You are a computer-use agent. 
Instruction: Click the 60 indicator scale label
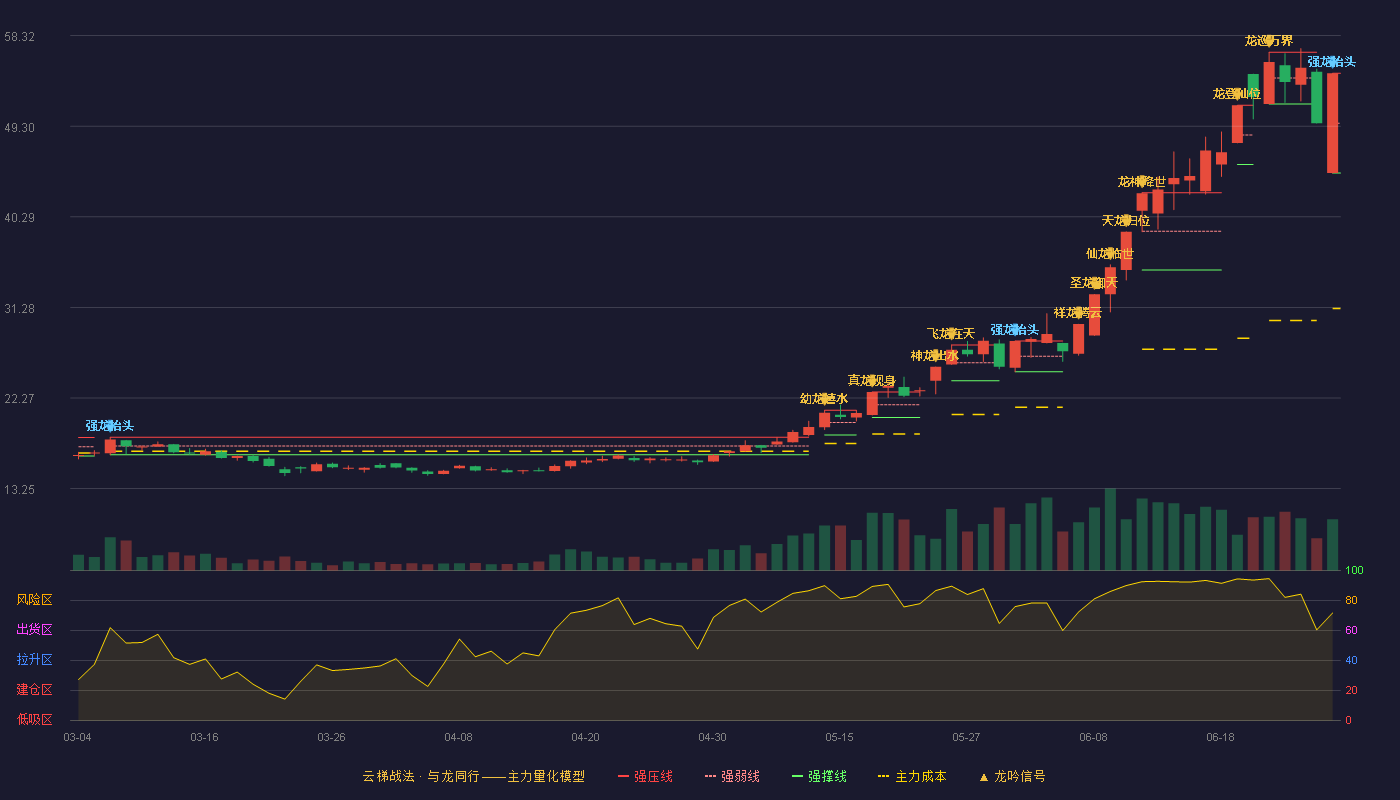click(x=1351, y=630)
